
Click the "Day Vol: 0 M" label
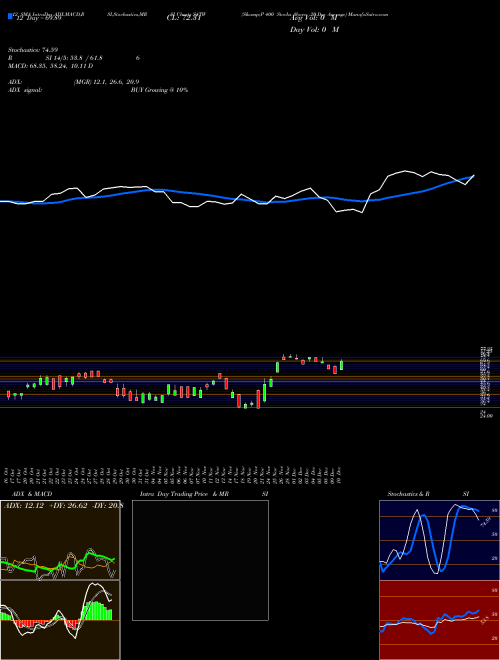point(314,30)
